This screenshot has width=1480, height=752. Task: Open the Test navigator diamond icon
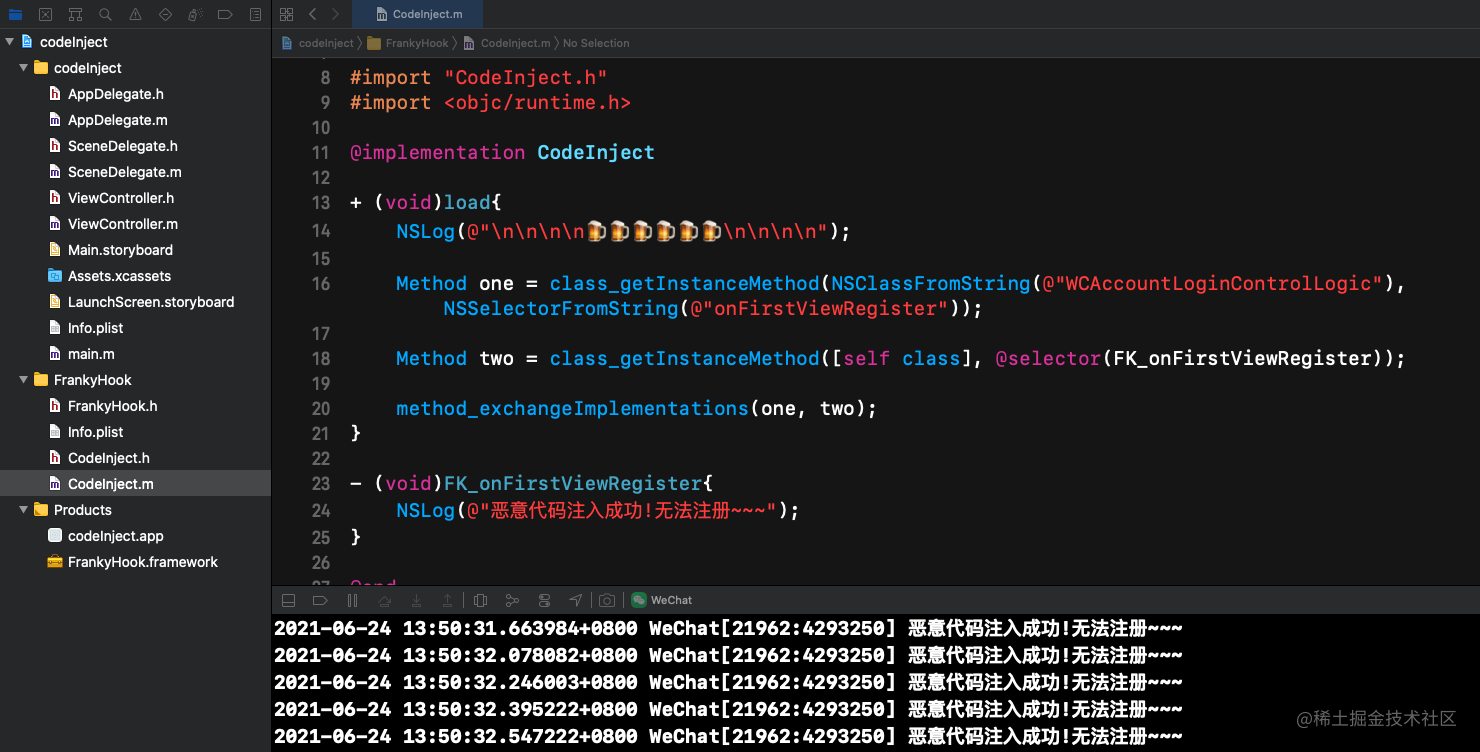165,15
